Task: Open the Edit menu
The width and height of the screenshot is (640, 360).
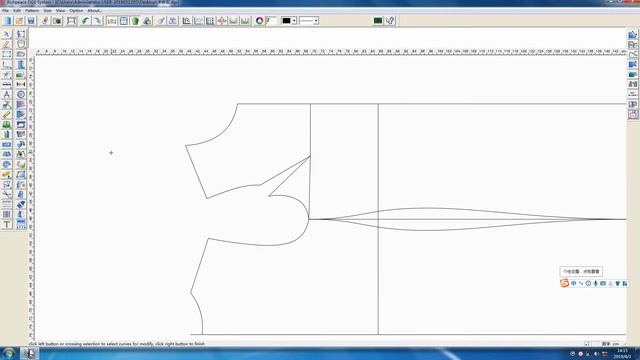Action: tap(17, 11)
